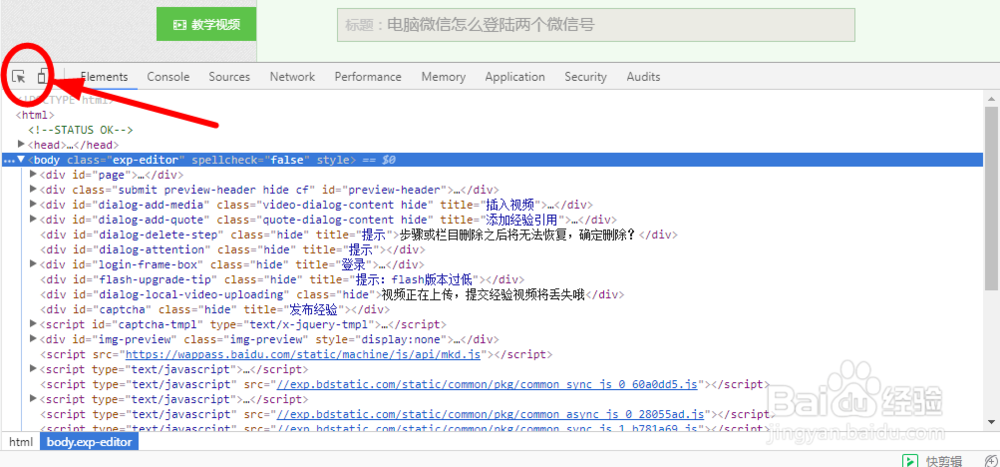Expand the div id="page" node

tap(34, 175)
